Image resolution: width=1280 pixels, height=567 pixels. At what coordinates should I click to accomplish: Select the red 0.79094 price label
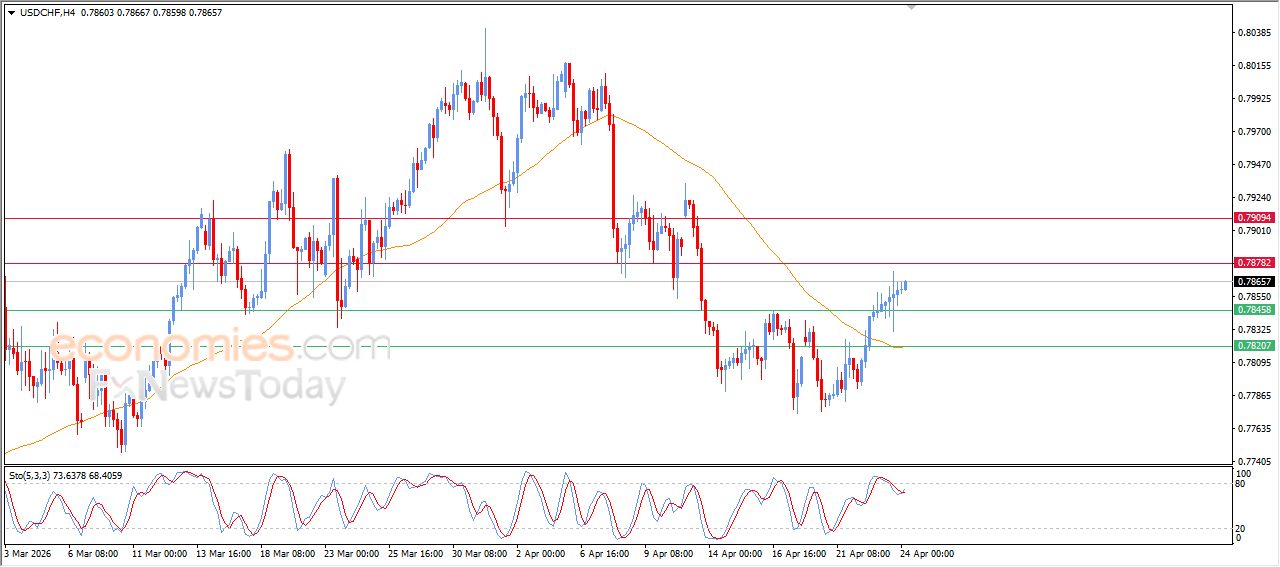point(1254,218)
